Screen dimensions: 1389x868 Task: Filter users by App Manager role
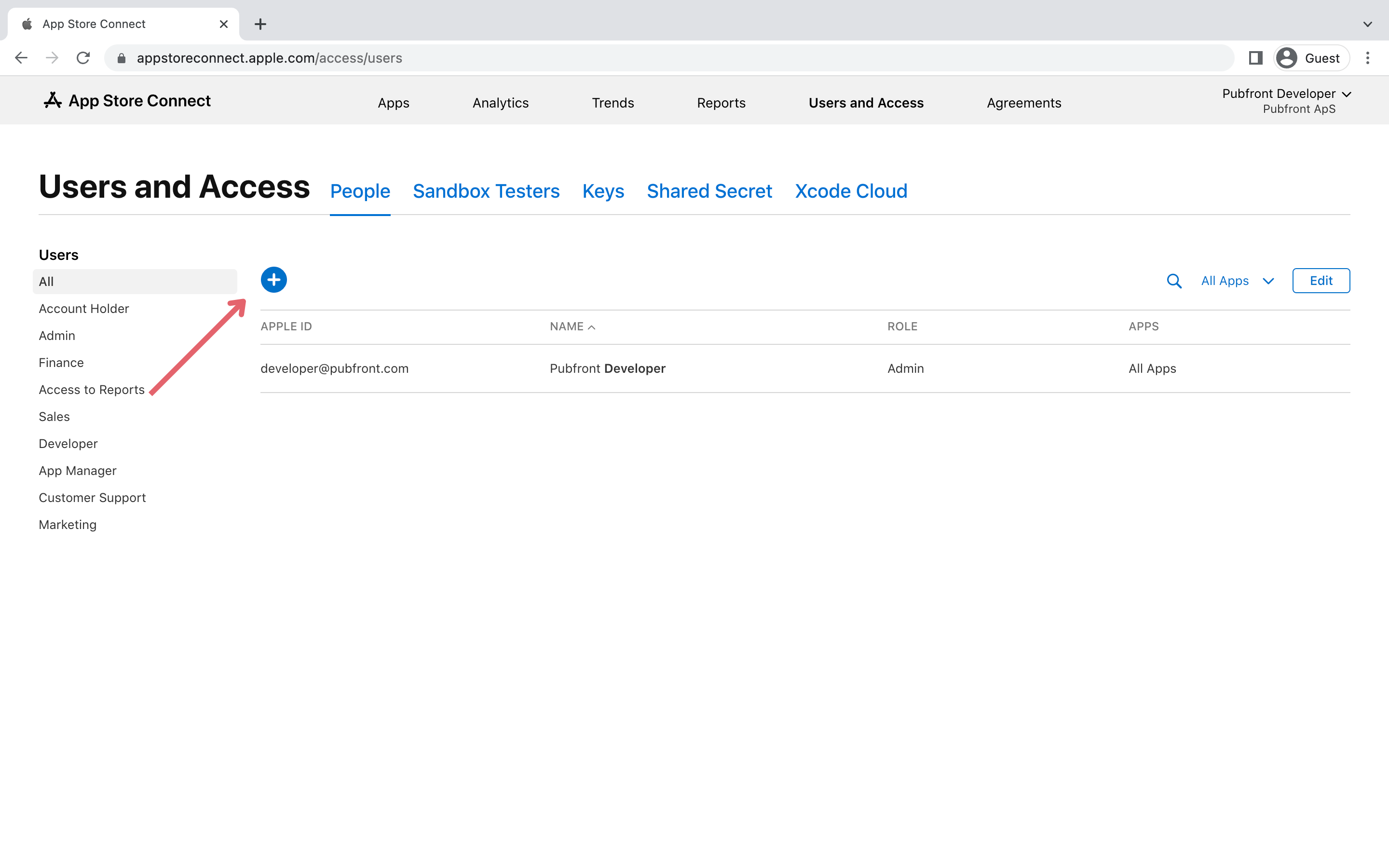pos(78,471)
